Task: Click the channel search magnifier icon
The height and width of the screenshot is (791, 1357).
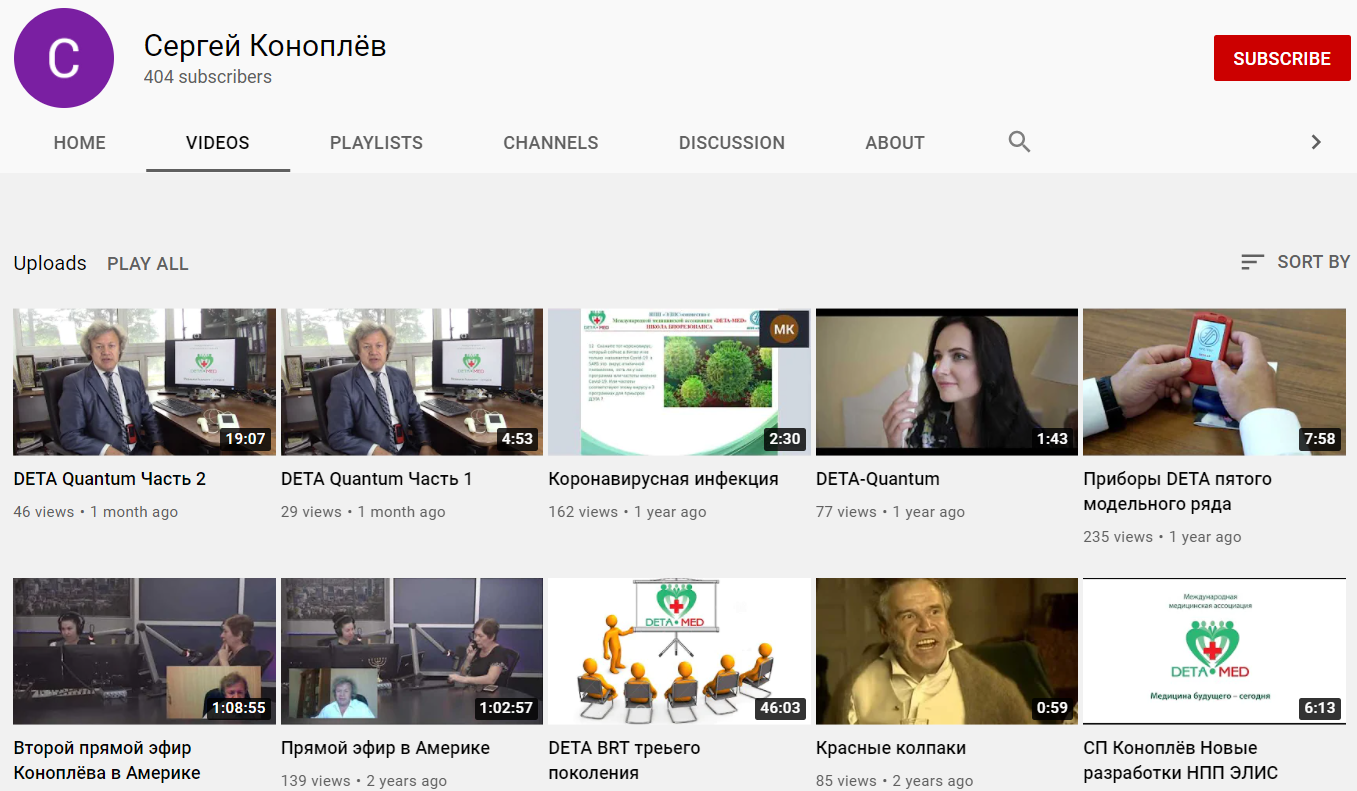Action: point(1019,142)
